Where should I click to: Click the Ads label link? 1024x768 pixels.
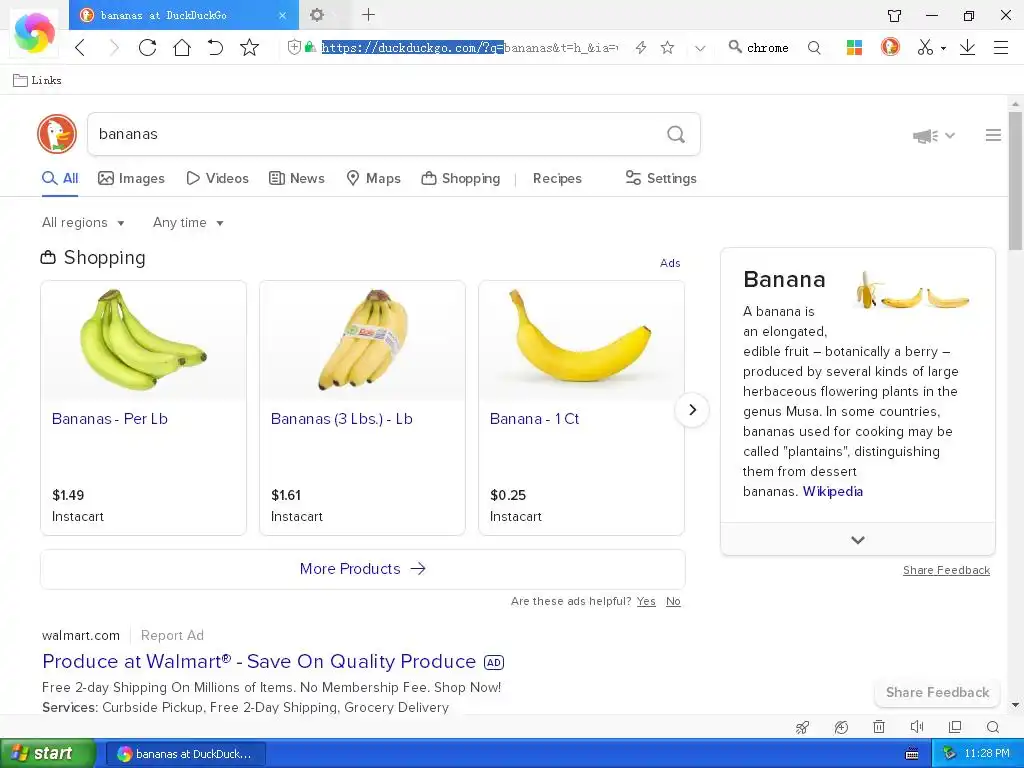click(x=670, y=263)
